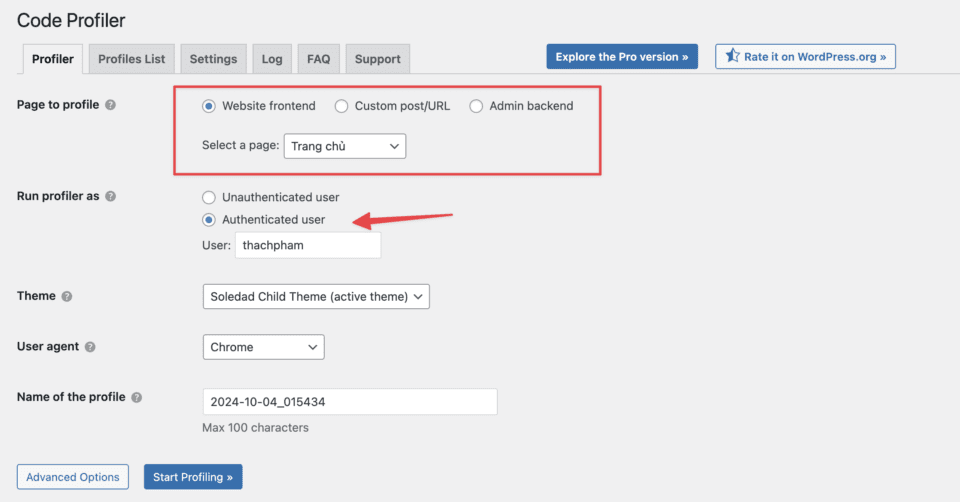Switch to the Profiles List tab
The image size is (960, 502).
pos(131,59)
